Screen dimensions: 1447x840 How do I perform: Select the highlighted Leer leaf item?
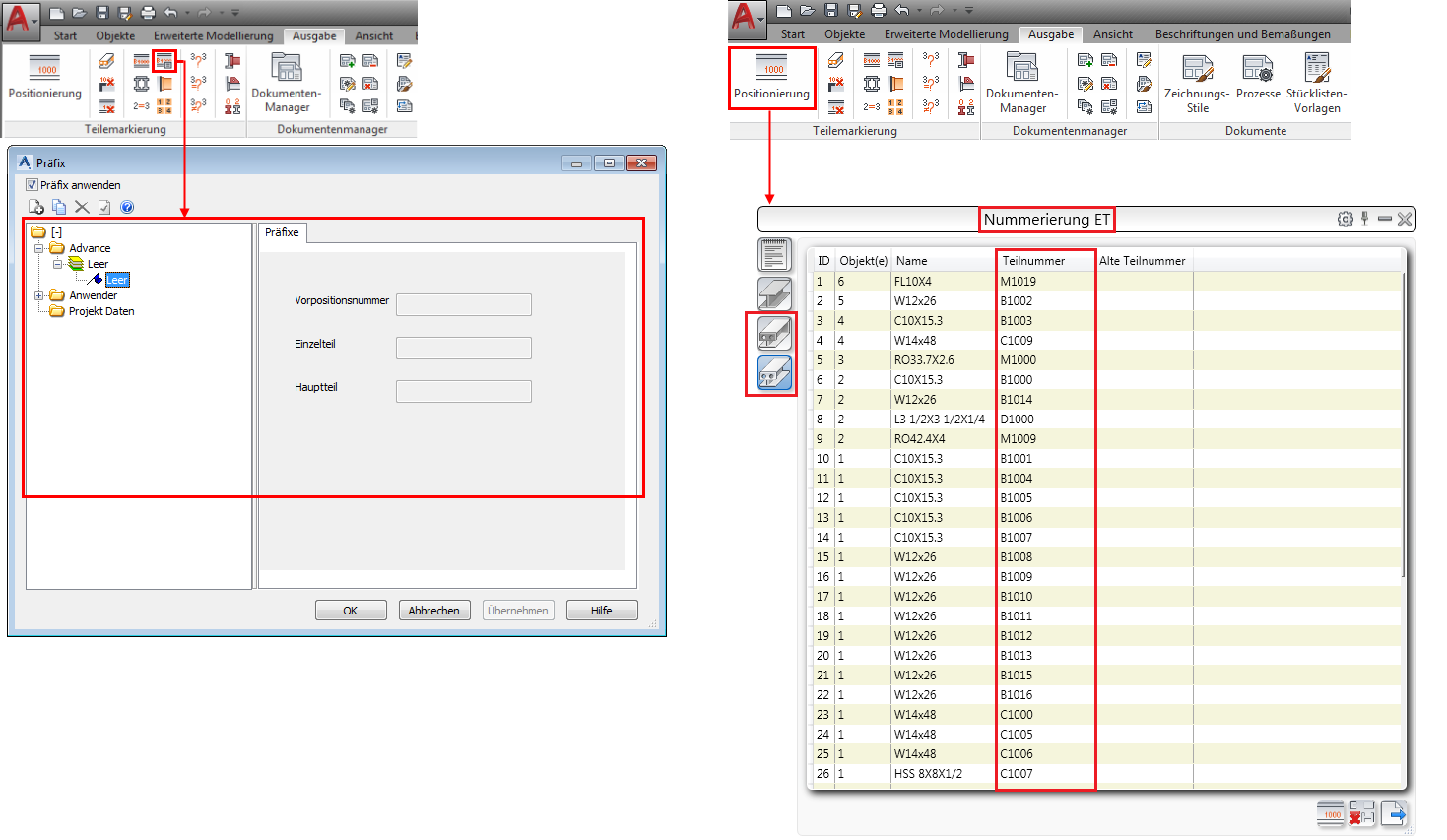(x=116, y=280)
